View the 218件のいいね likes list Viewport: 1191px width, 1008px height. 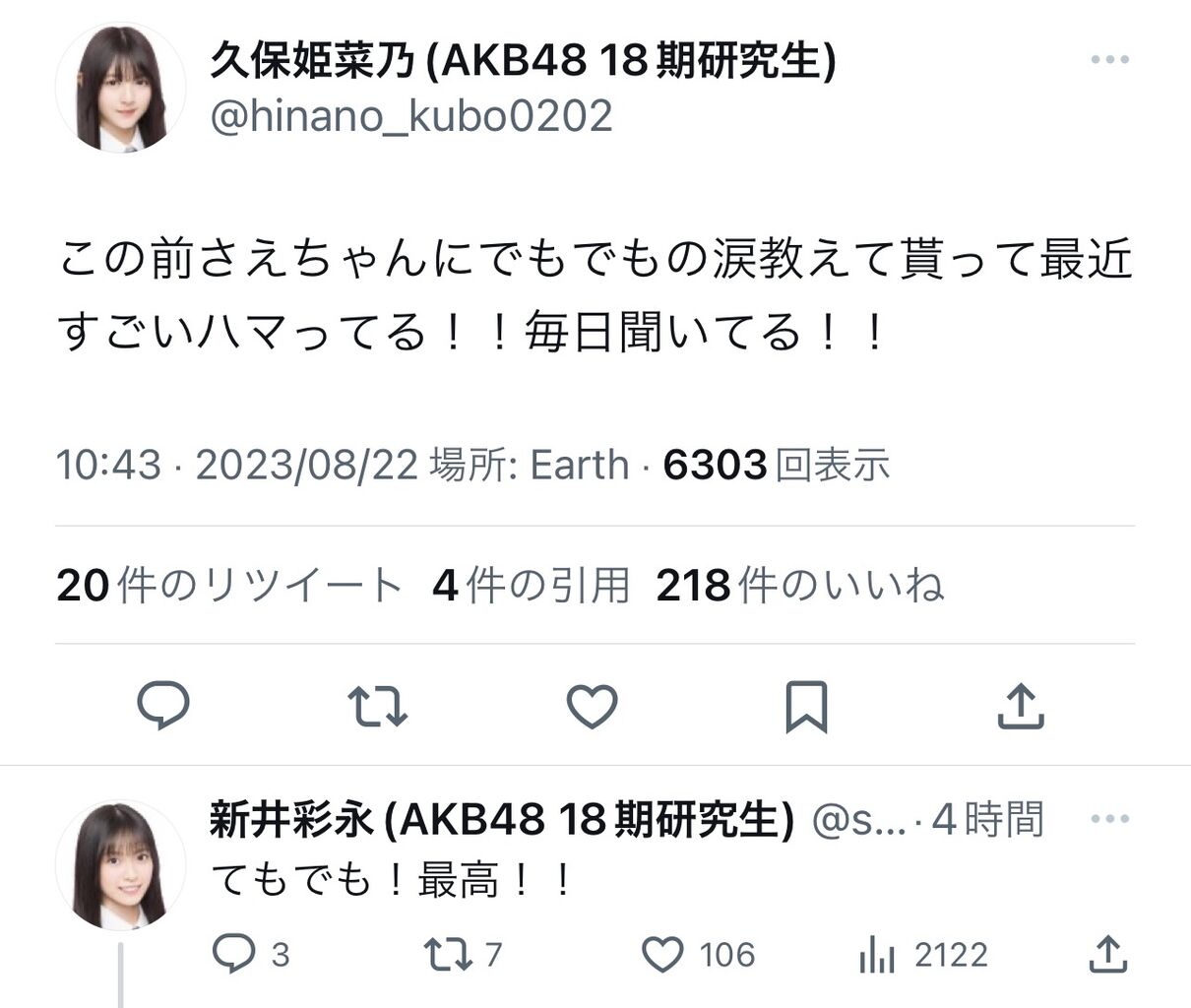[800, 586]
